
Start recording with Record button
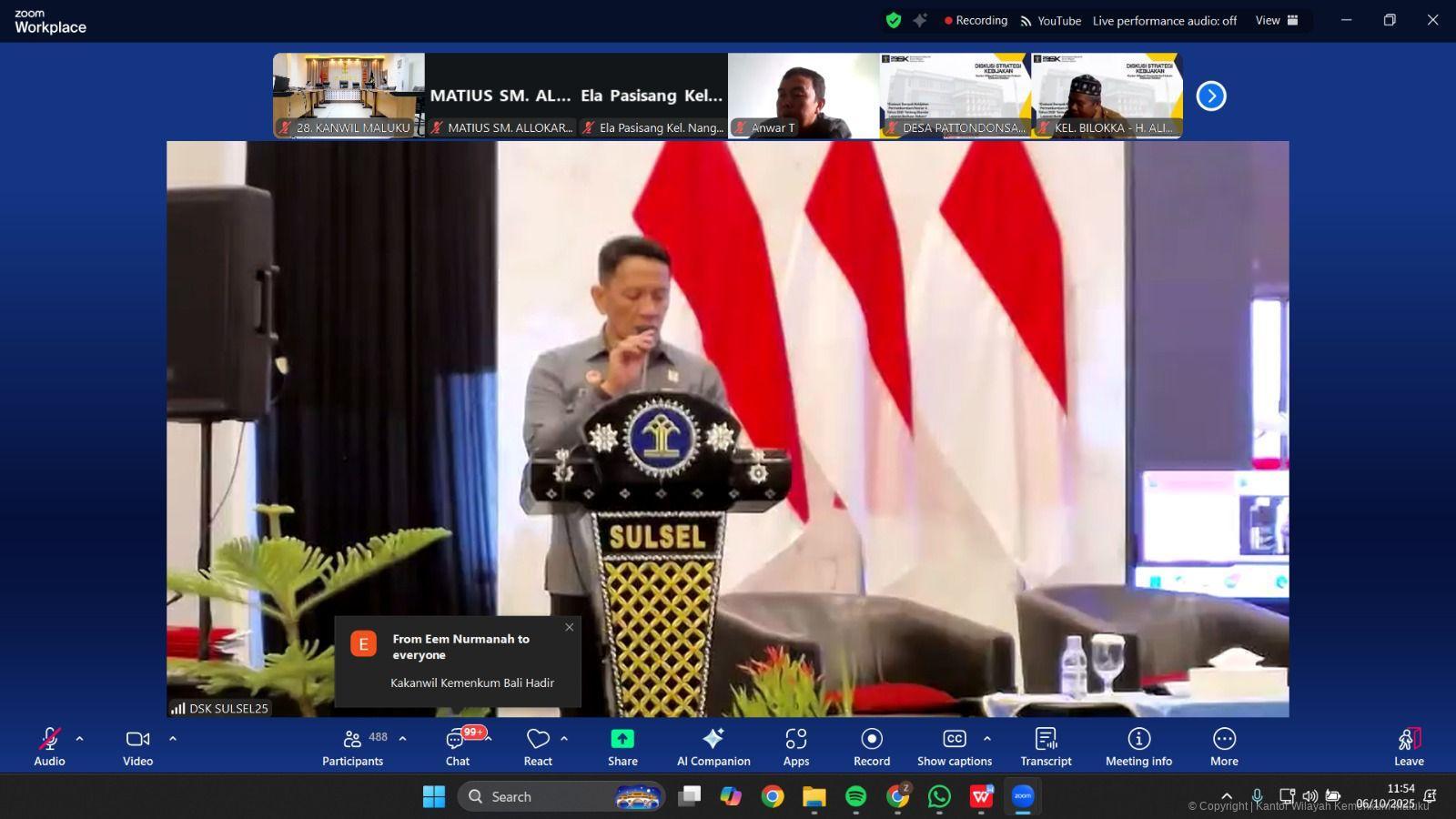tap(872, 746)
